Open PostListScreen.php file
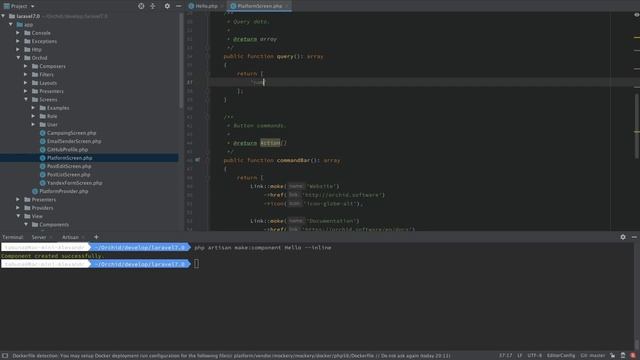Image resolution: width=640 pixels, height=360 pixels. point(69,175)
